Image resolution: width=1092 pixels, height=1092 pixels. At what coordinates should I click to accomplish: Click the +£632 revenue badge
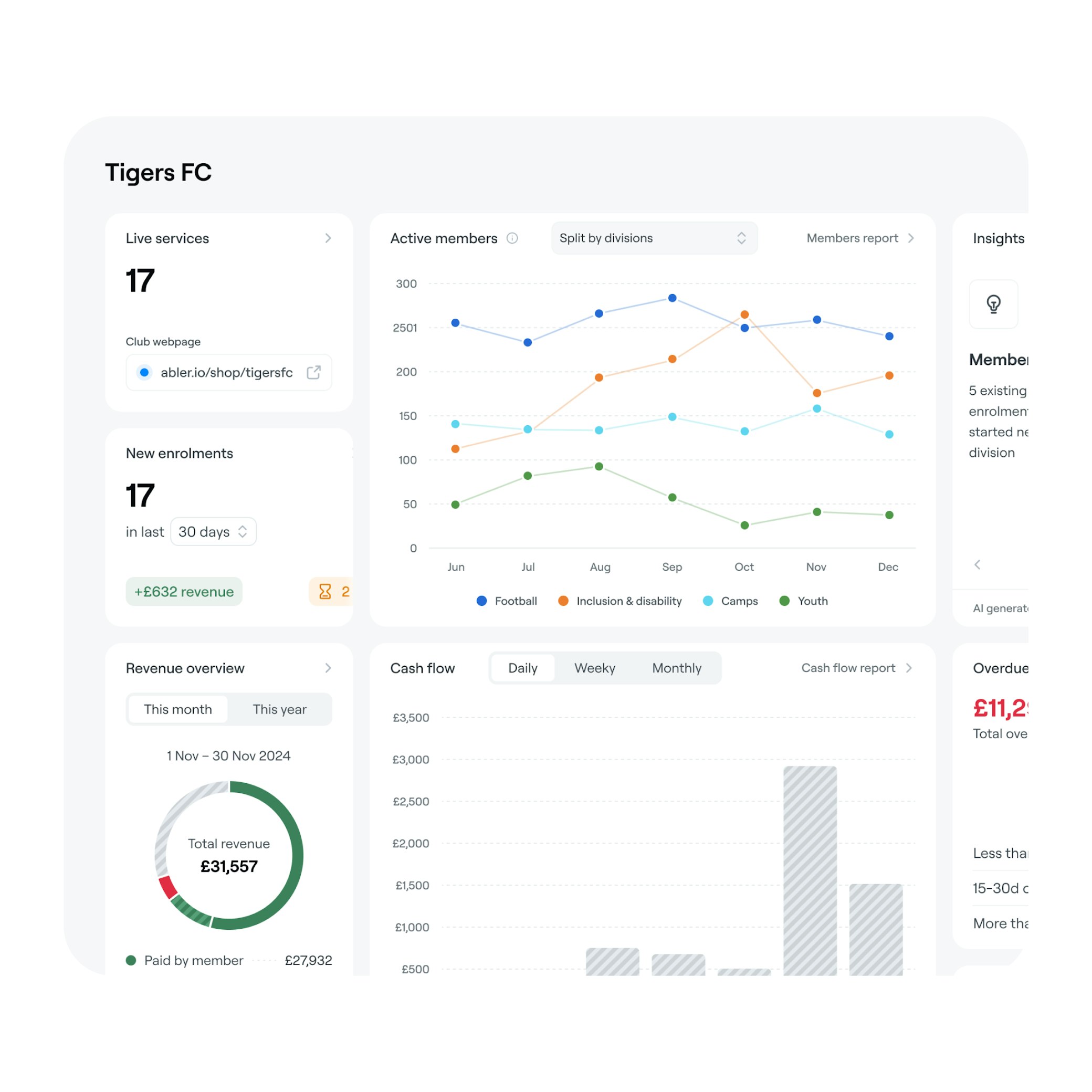pyautogui.click(x=184, y=591)
